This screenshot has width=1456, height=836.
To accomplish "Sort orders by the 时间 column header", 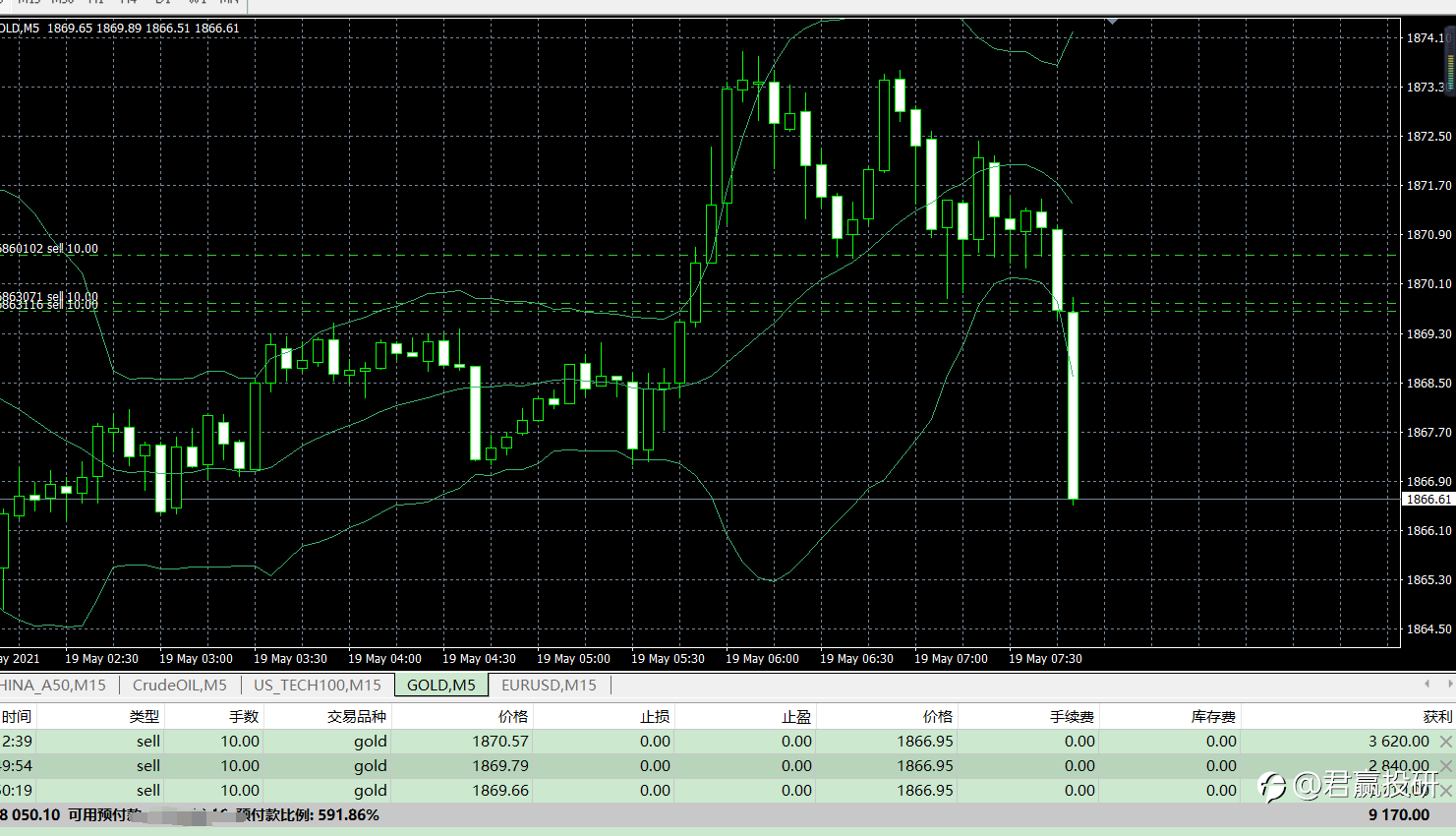I will click(17, 716).
